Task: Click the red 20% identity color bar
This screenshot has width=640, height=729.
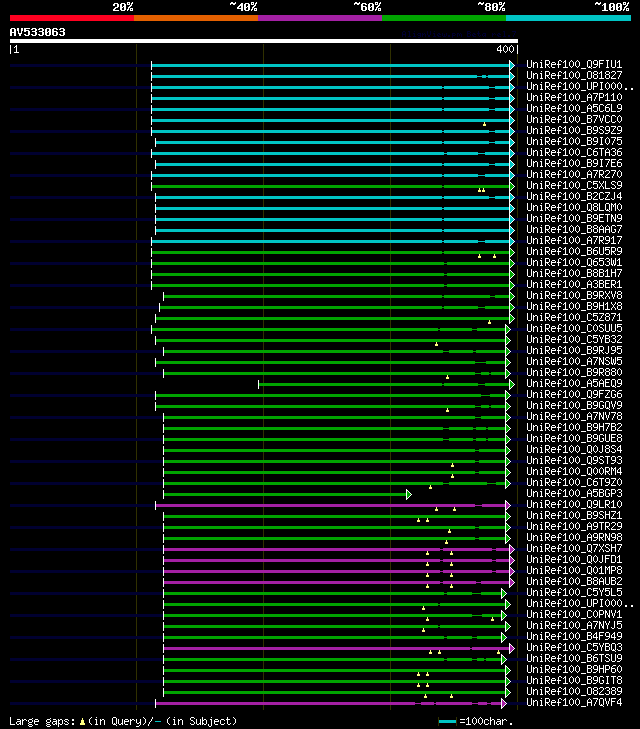Action: (x=72, y=18)
